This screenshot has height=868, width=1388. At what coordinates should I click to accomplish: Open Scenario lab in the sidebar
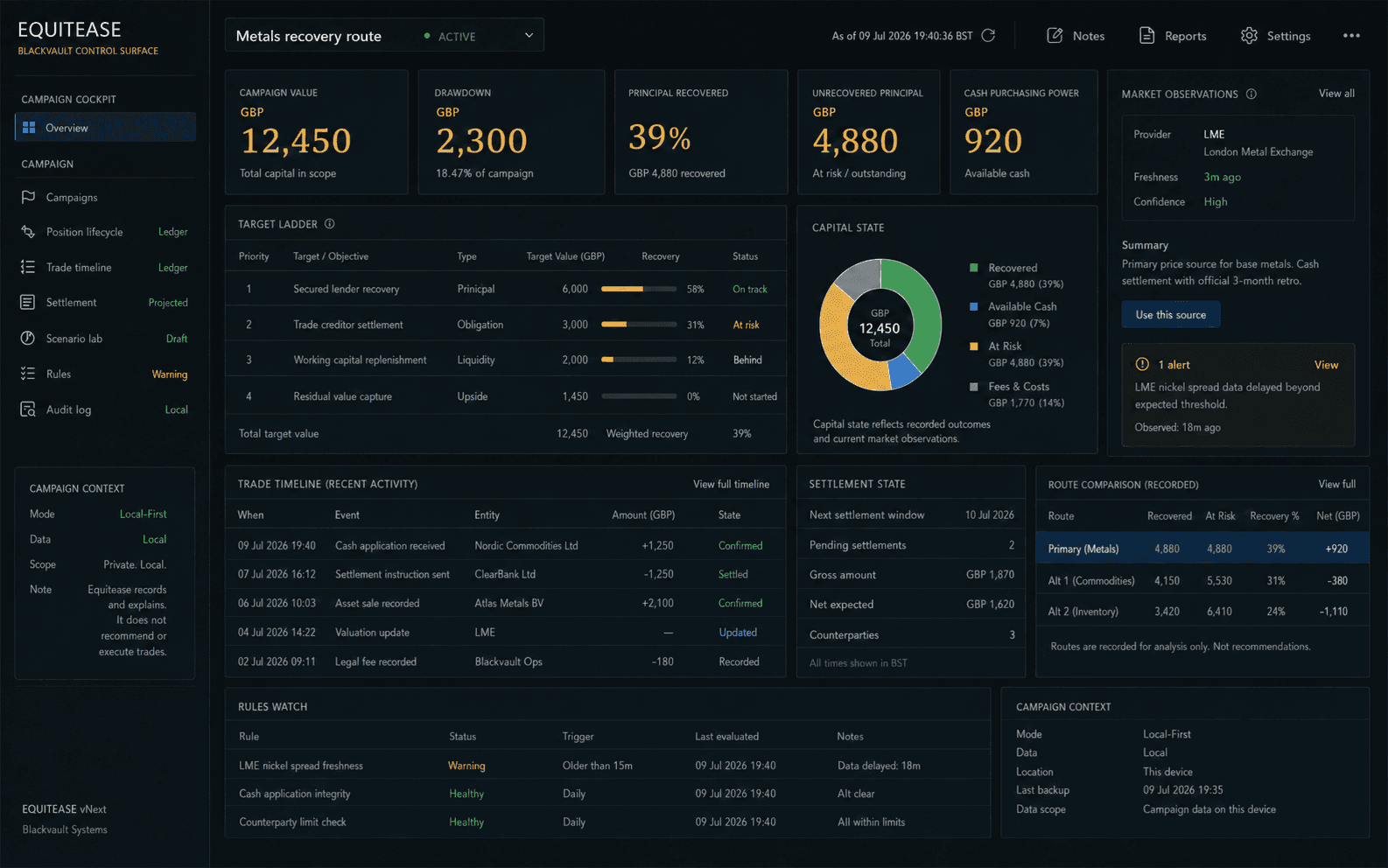coord(105,338)
